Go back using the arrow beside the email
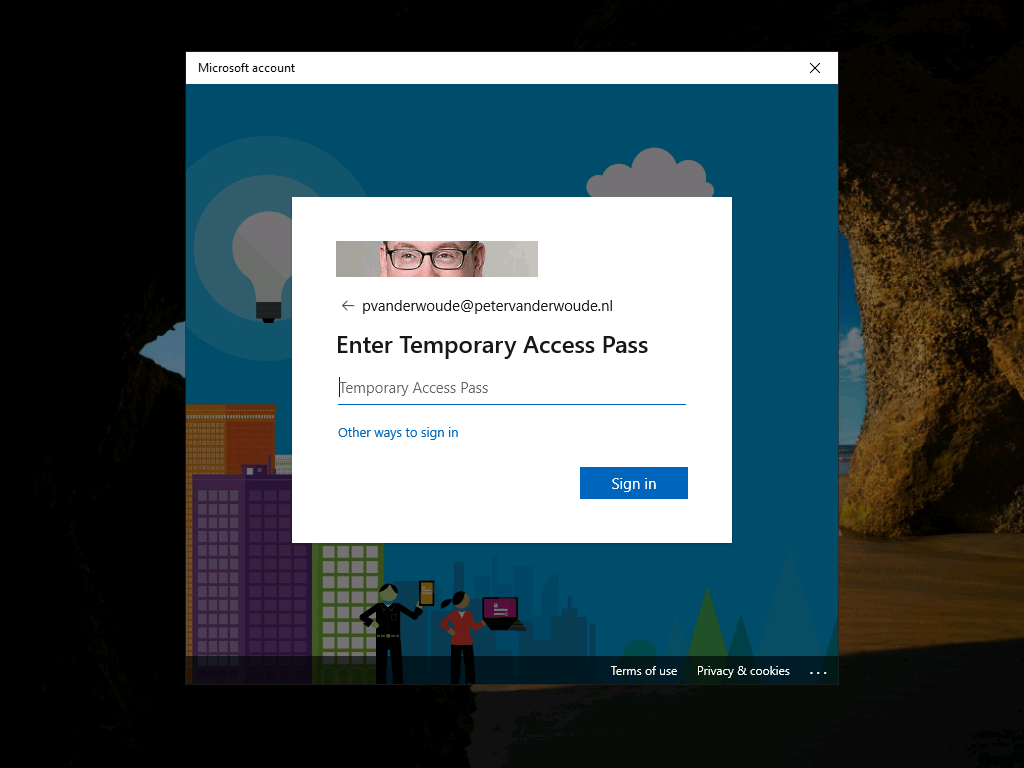Image resolution: width=1024 pixels, height=768 pixels. (347, 306)
